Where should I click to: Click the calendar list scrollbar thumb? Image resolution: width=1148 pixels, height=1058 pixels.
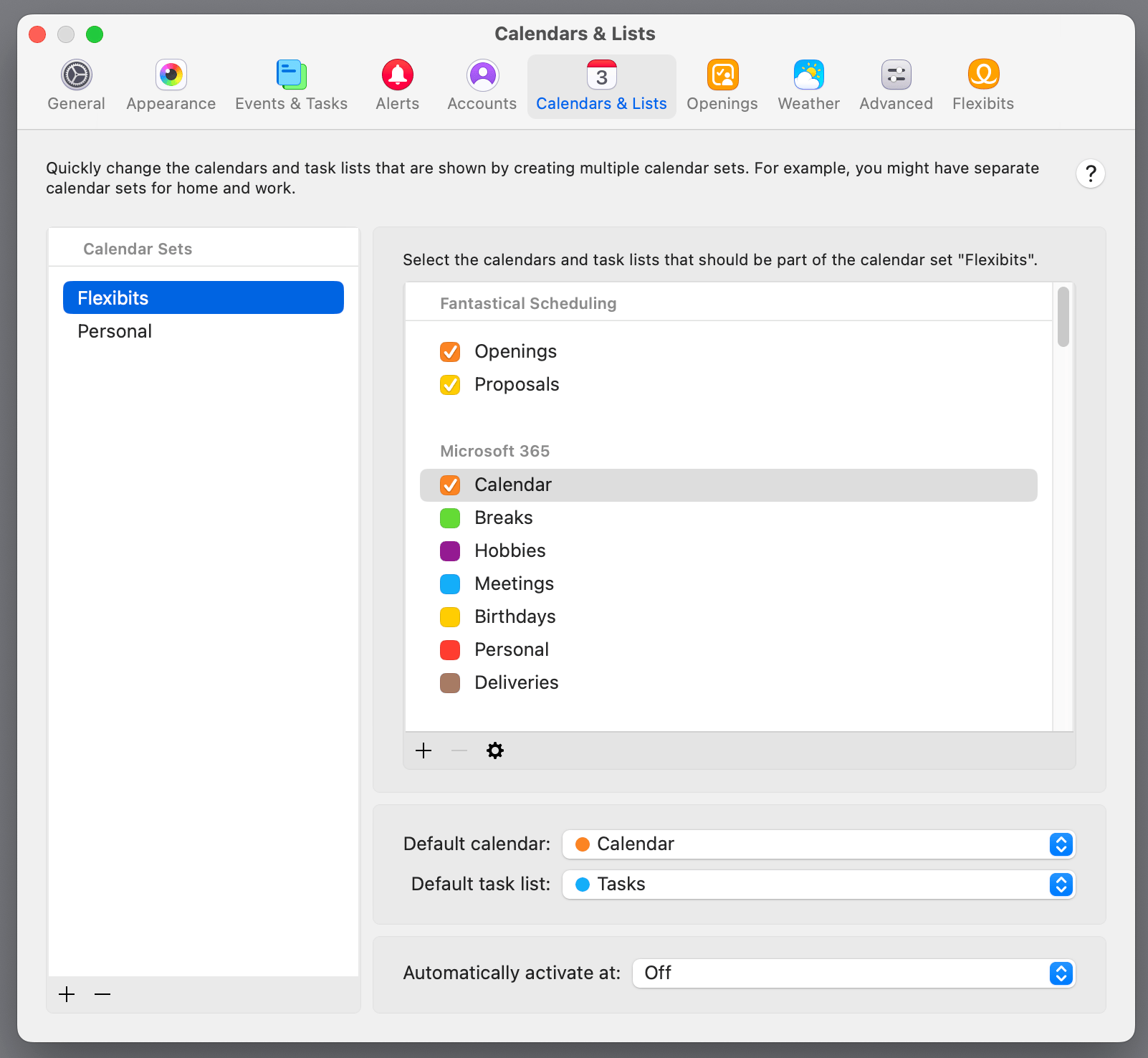click(x=1063, y=317)
